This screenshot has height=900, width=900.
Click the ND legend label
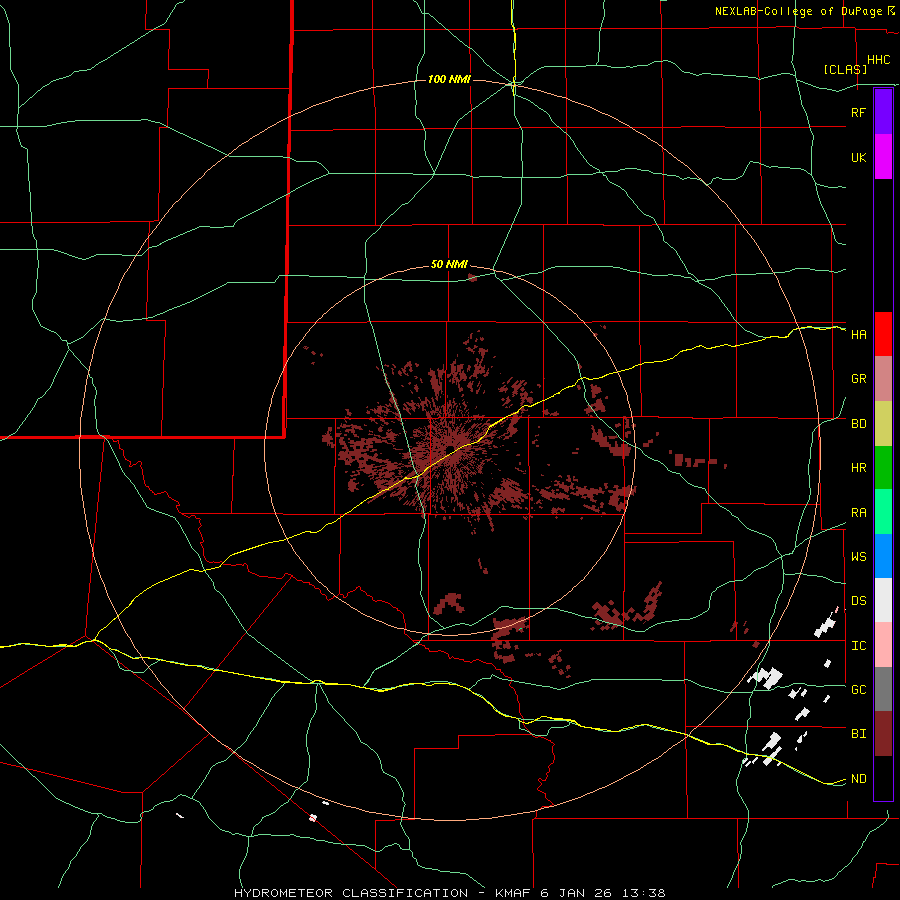coord(859,779)
